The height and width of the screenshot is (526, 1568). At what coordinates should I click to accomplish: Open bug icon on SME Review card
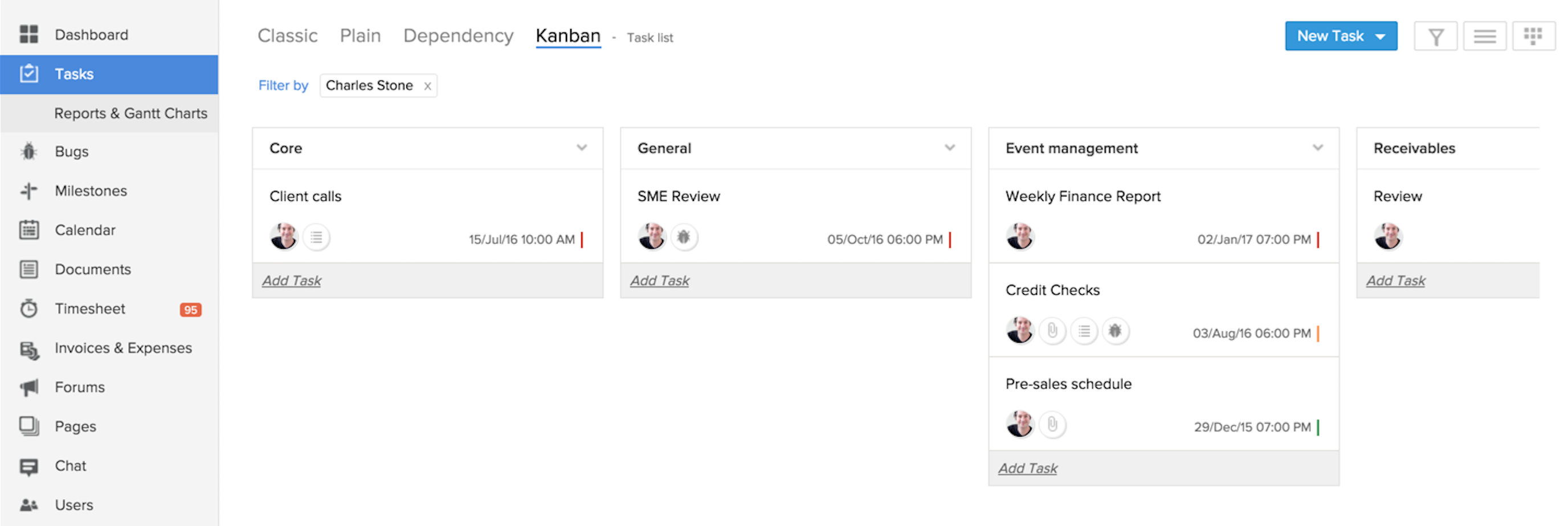pos(684,237)
